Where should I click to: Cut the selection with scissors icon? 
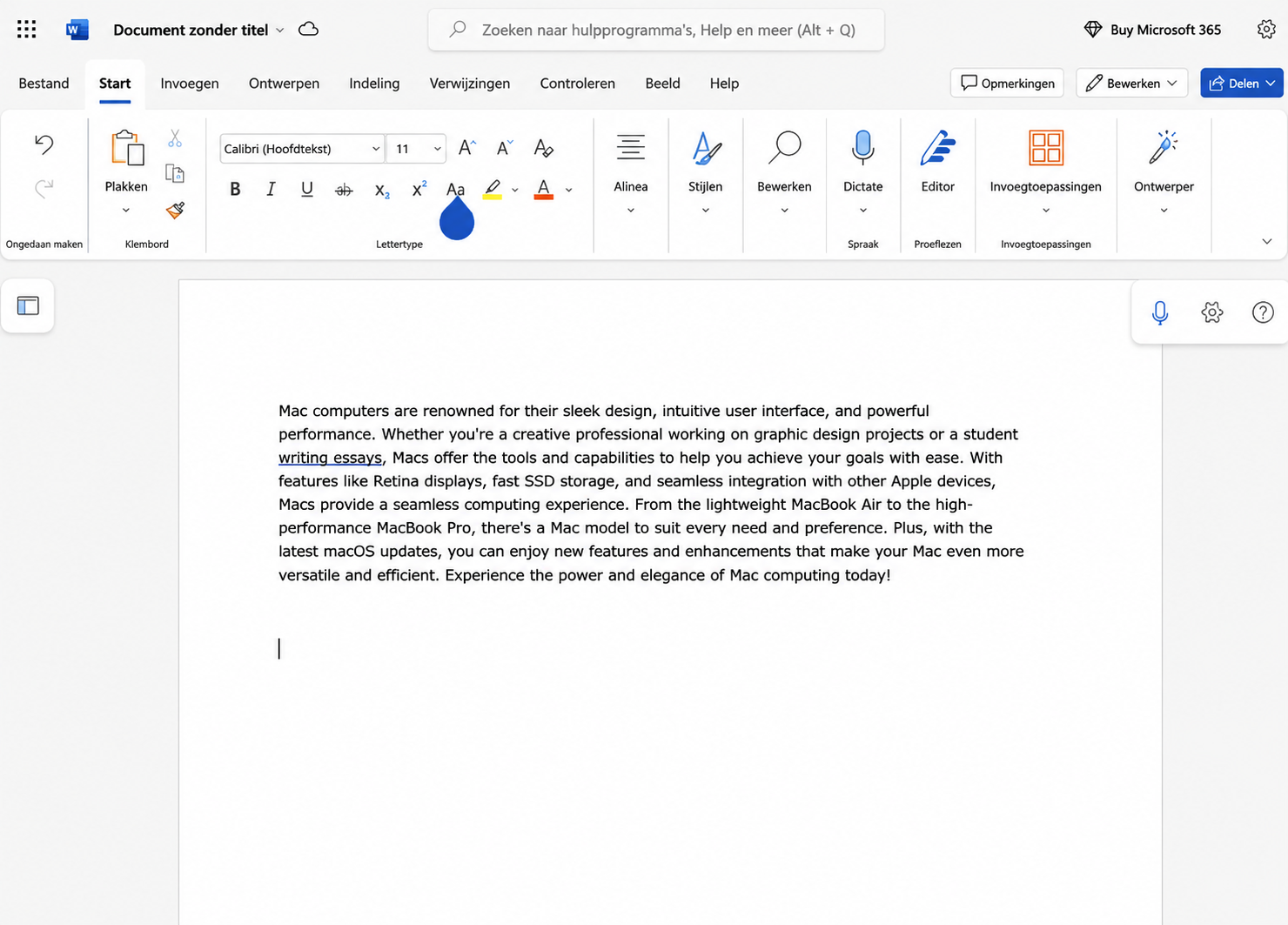(x=175, y=138)
